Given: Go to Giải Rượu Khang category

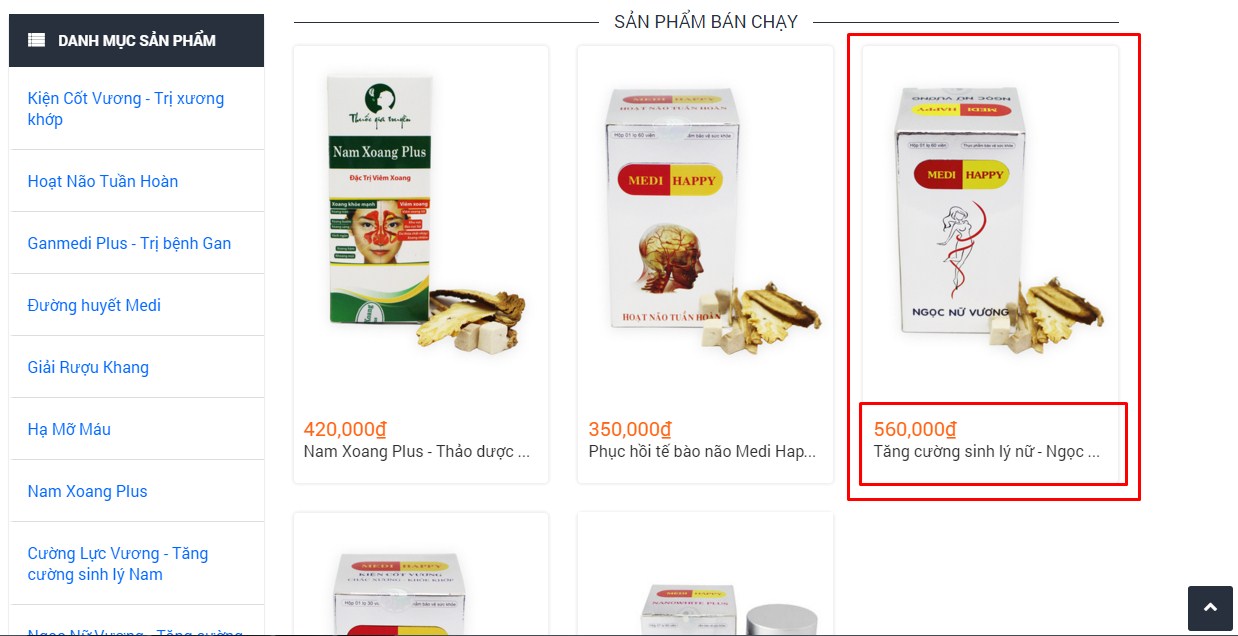Looking at the screenshot, I should pos(88,367).
